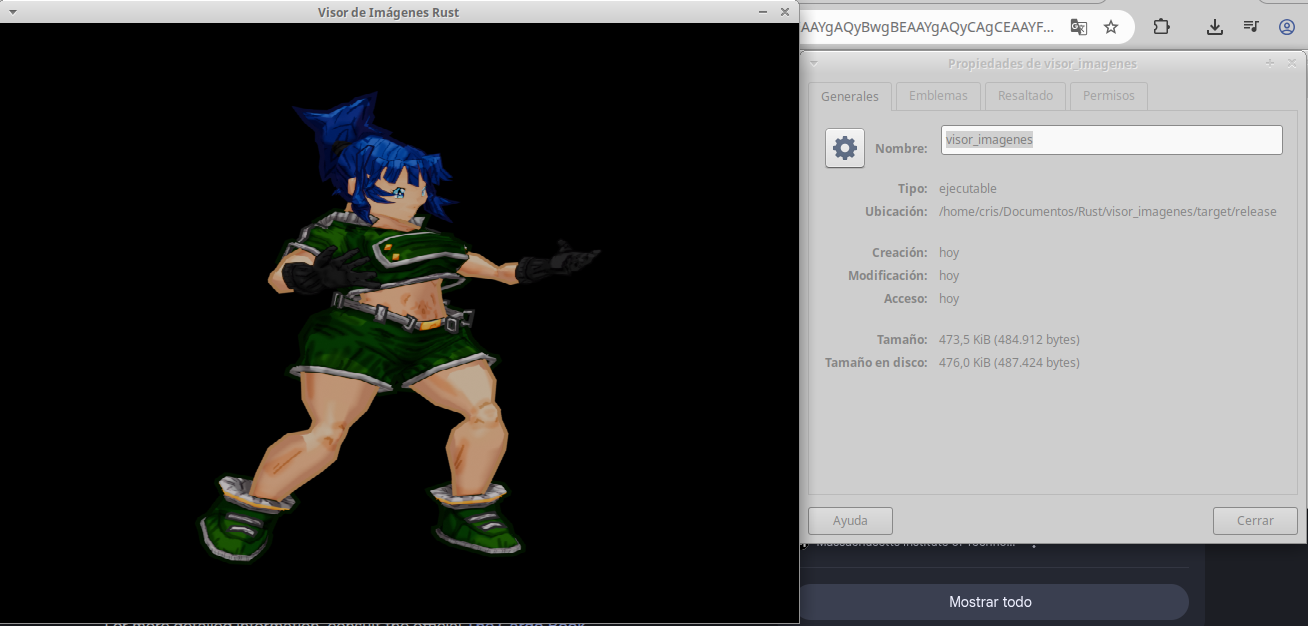
Task: Switch to the Emblemas tab
Action: click(938, 96)
